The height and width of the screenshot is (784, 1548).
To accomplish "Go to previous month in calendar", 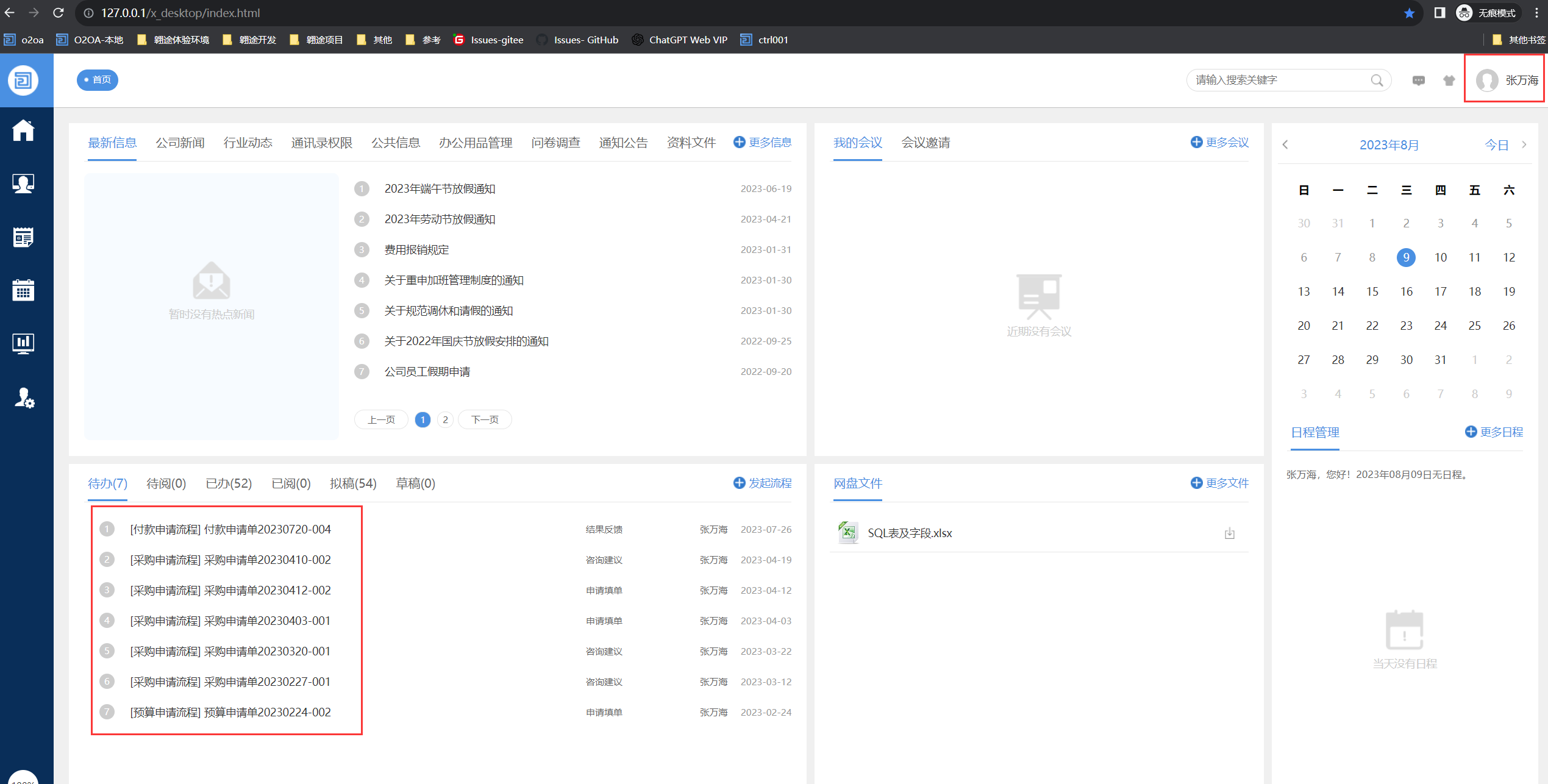I will click(x=1285, y=144).
